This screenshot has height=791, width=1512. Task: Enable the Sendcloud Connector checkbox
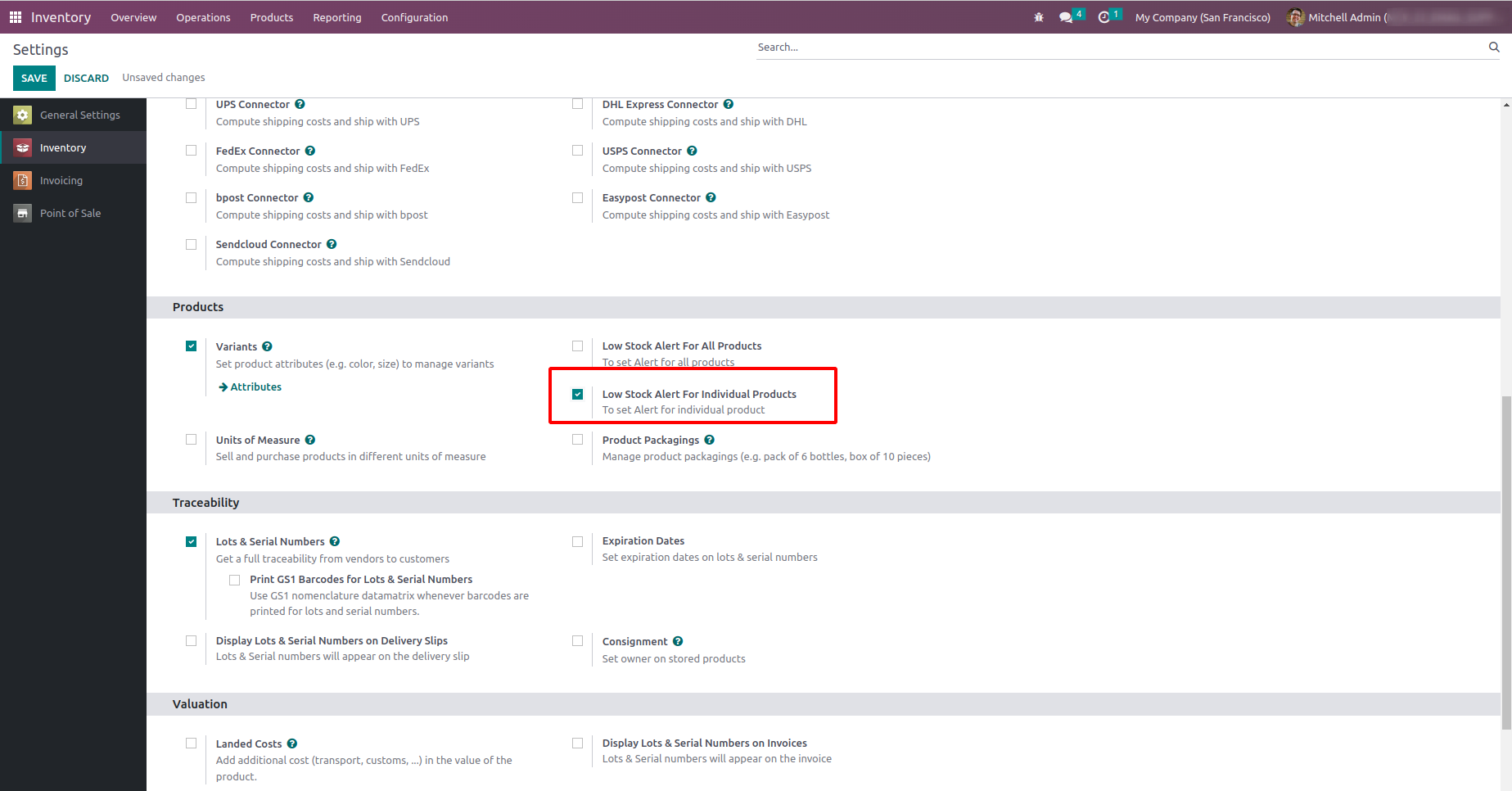click(x=192, y=244)
